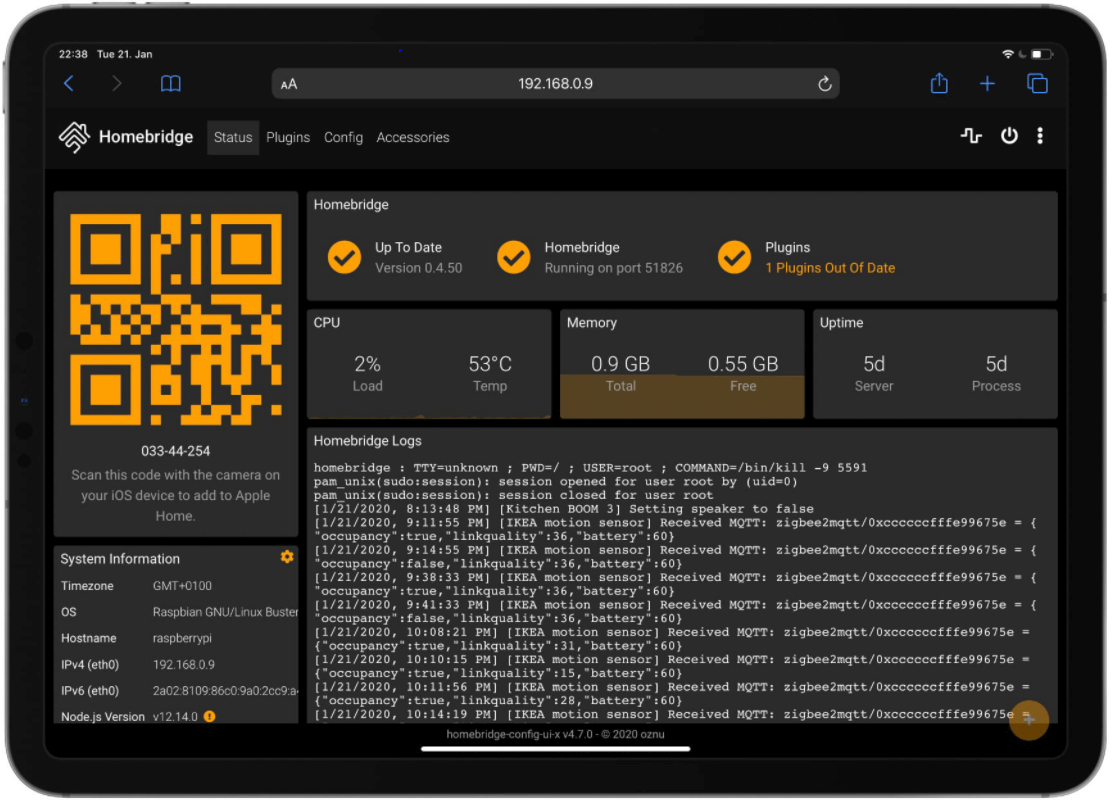Screen dimensions: 1112x803
Task: Click the Plugins status checkmark
Action: click(735, 257)
